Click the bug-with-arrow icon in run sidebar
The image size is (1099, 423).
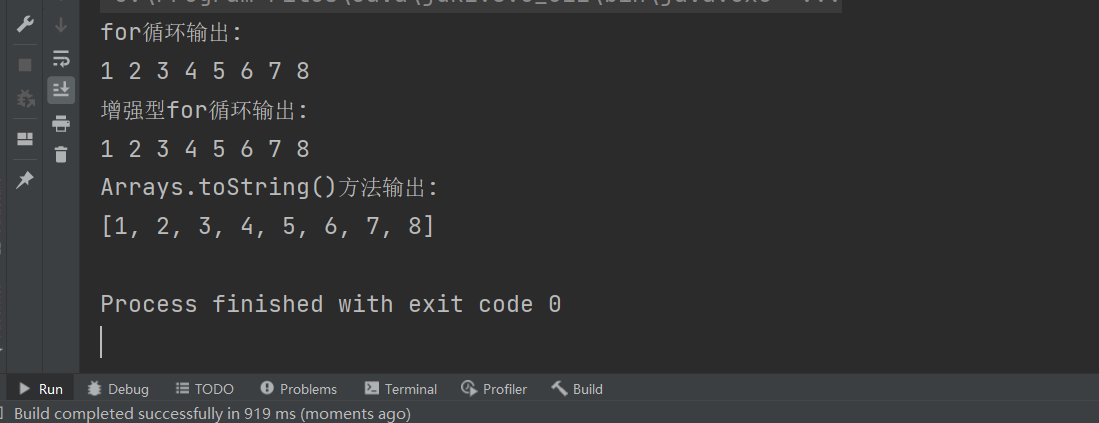coord(25,99)
